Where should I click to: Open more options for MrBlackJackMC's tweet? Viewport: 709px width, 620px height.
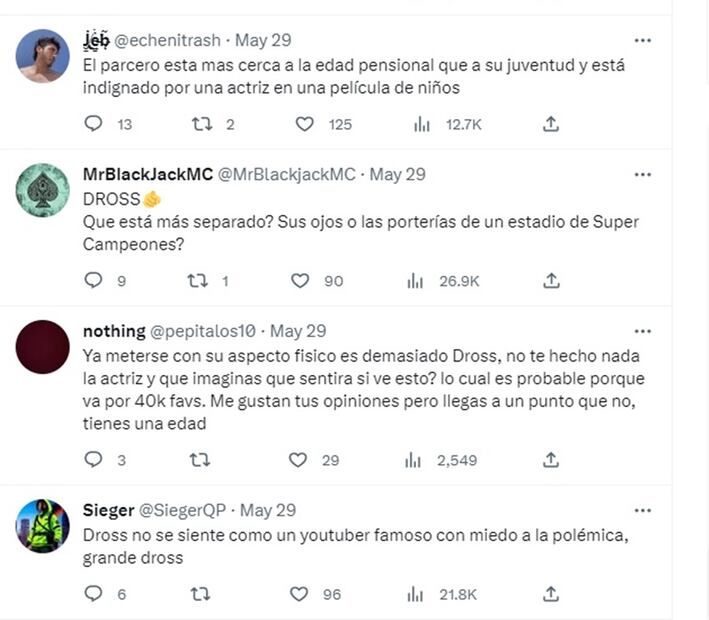pyautogui.click(x=643, y=174)
